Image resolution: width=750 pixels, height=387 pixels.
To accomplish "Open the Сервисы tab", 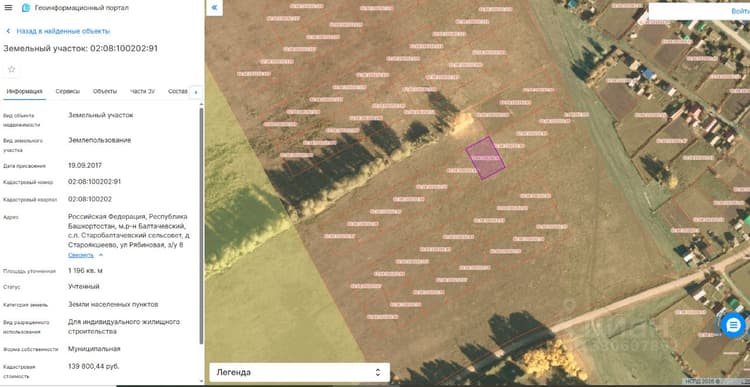I will (x=67, y=91).
